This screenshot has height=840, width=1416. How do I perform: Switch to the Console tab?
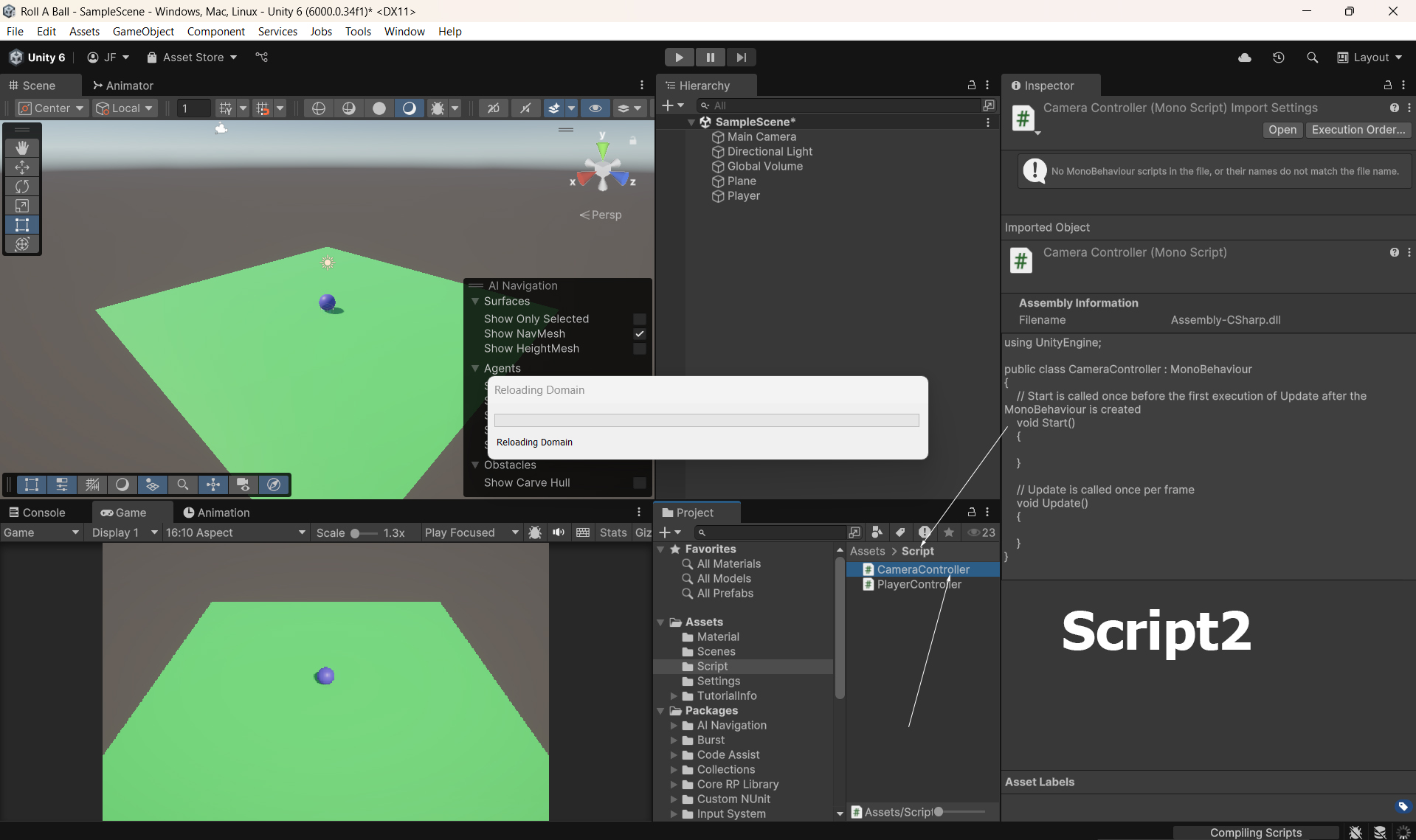tap(37, 513)
